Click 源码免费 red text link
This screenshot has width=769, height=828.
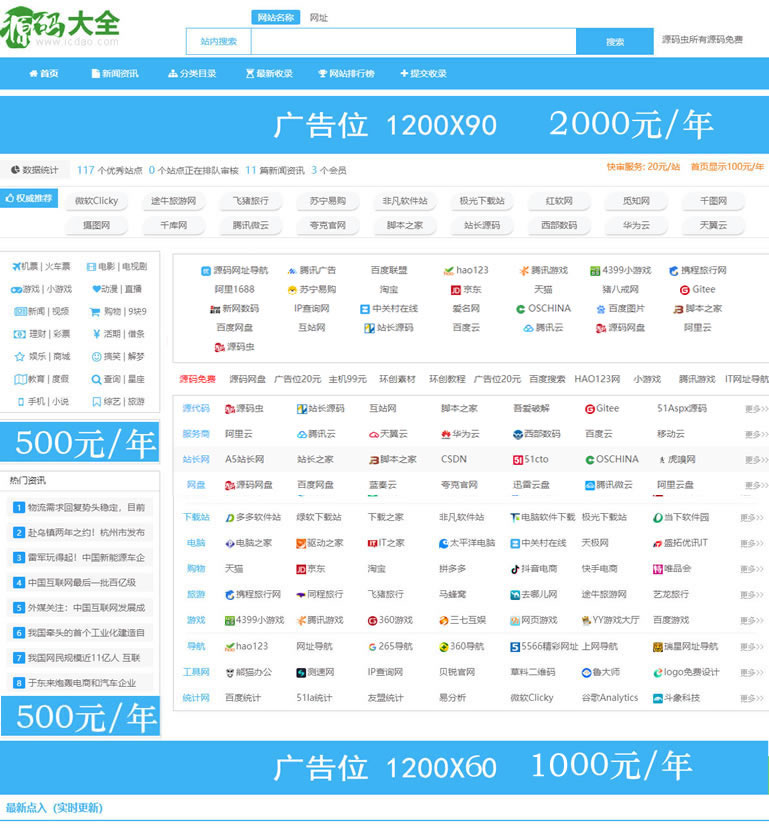click(198, 379)
